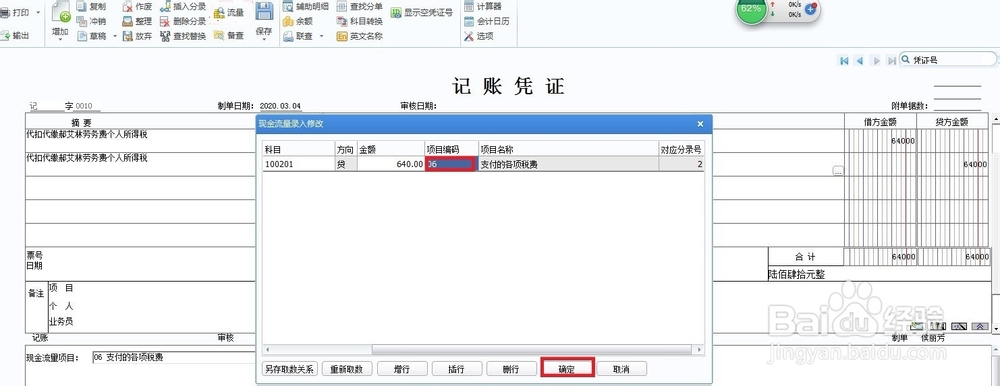Click the 插行 insert row button
This screenshot has width=1000, height=386.
[x=457, y=369]
